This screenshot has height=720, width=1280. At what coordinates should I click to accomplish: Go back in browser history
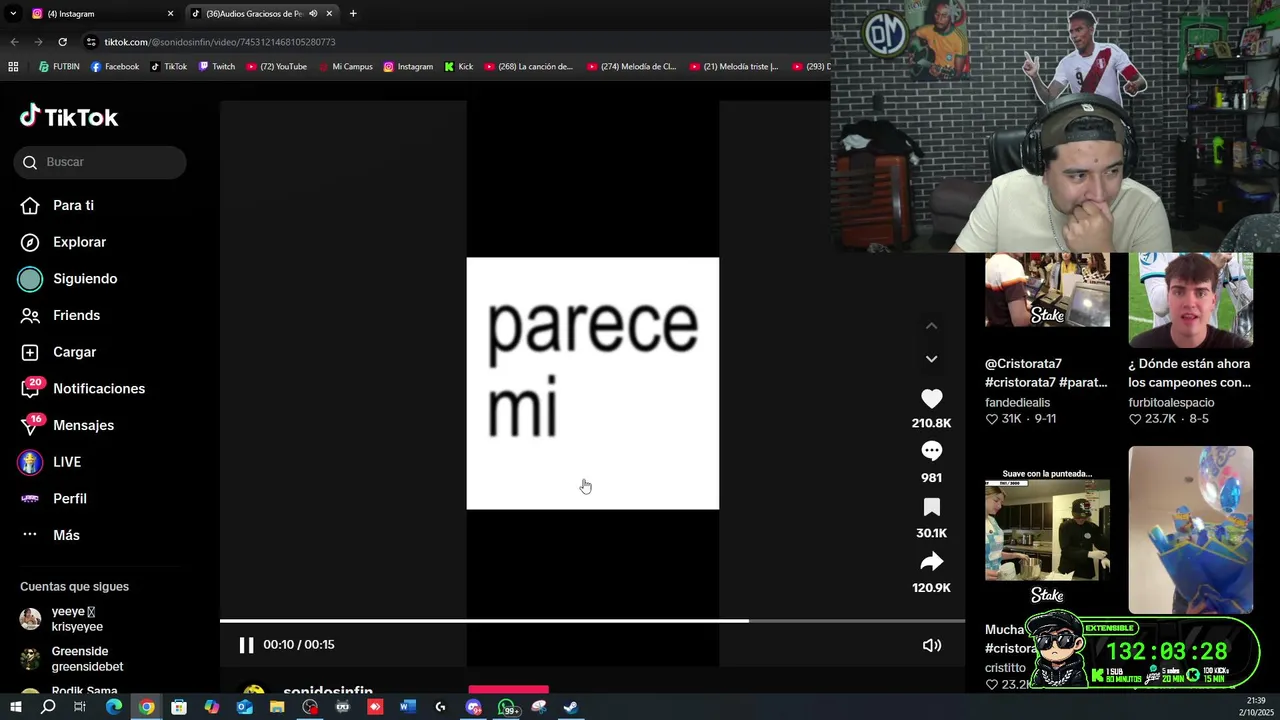pyautogui.click(x=14, y=42)
